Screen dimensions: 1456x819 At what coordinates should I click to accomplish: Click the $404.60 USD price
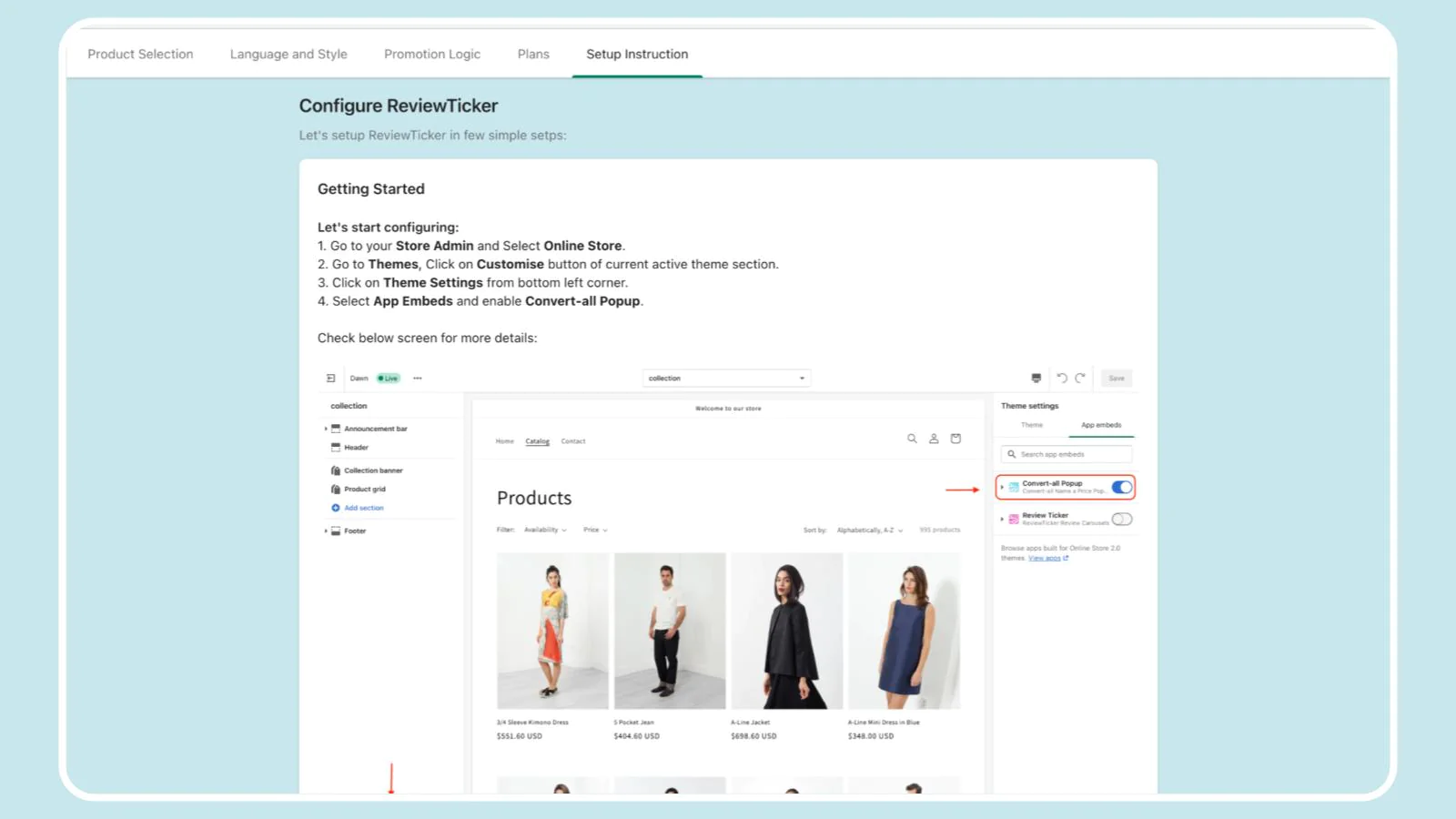[637, 736]
